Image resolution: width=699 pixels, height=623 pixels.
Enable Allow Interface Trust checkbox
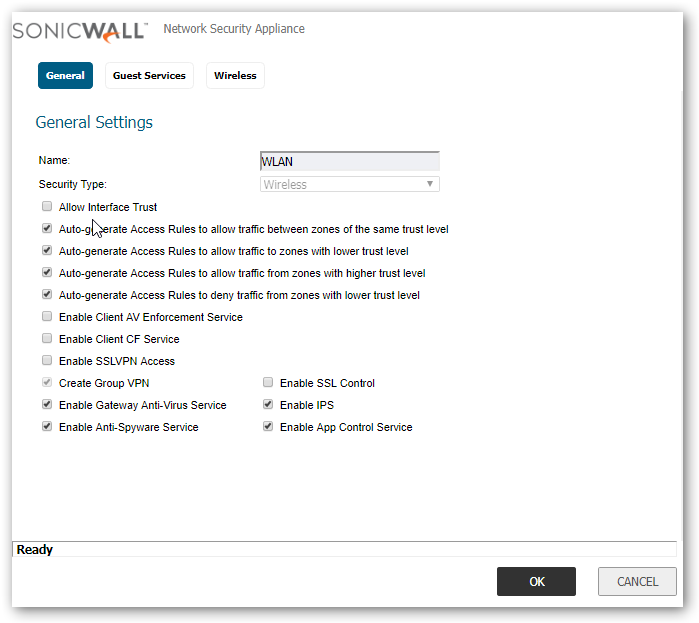pyautogui.click(x=47, y=207)
